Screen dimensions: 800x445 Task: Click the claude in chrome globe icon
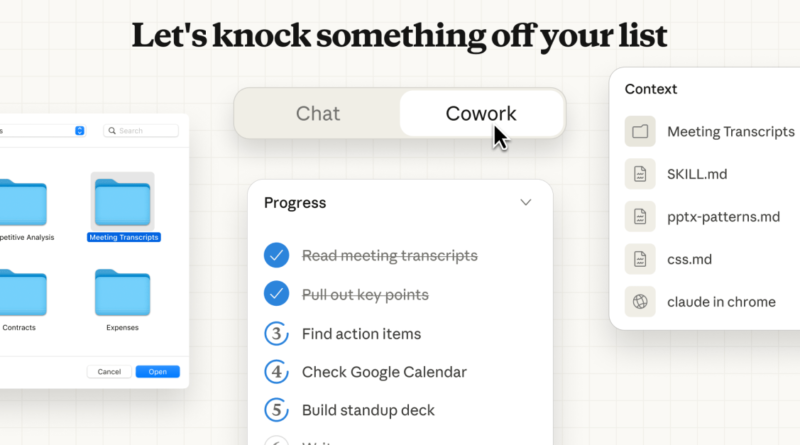click(x=640, y=302)
